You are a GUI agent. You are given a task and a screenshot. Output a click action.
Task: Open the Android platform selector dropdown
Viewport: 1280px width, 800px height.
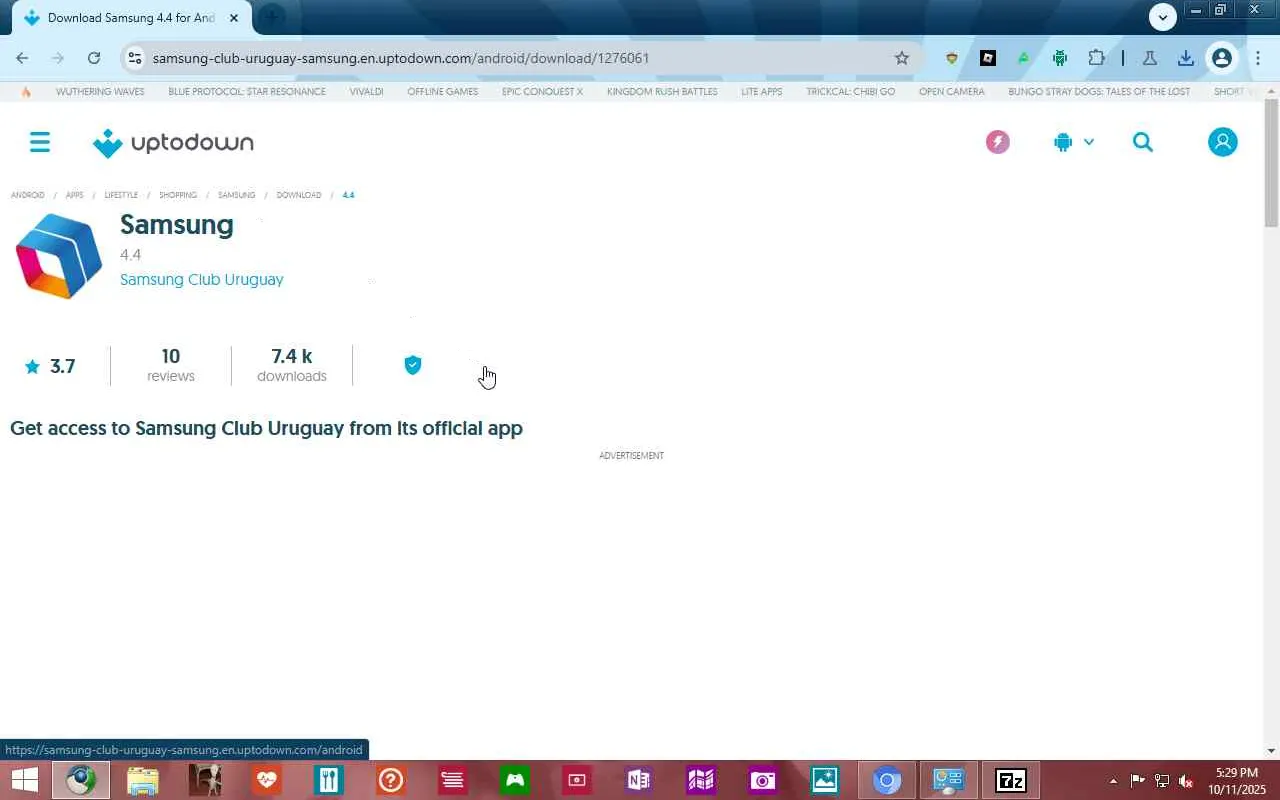tap(1074, 142)
